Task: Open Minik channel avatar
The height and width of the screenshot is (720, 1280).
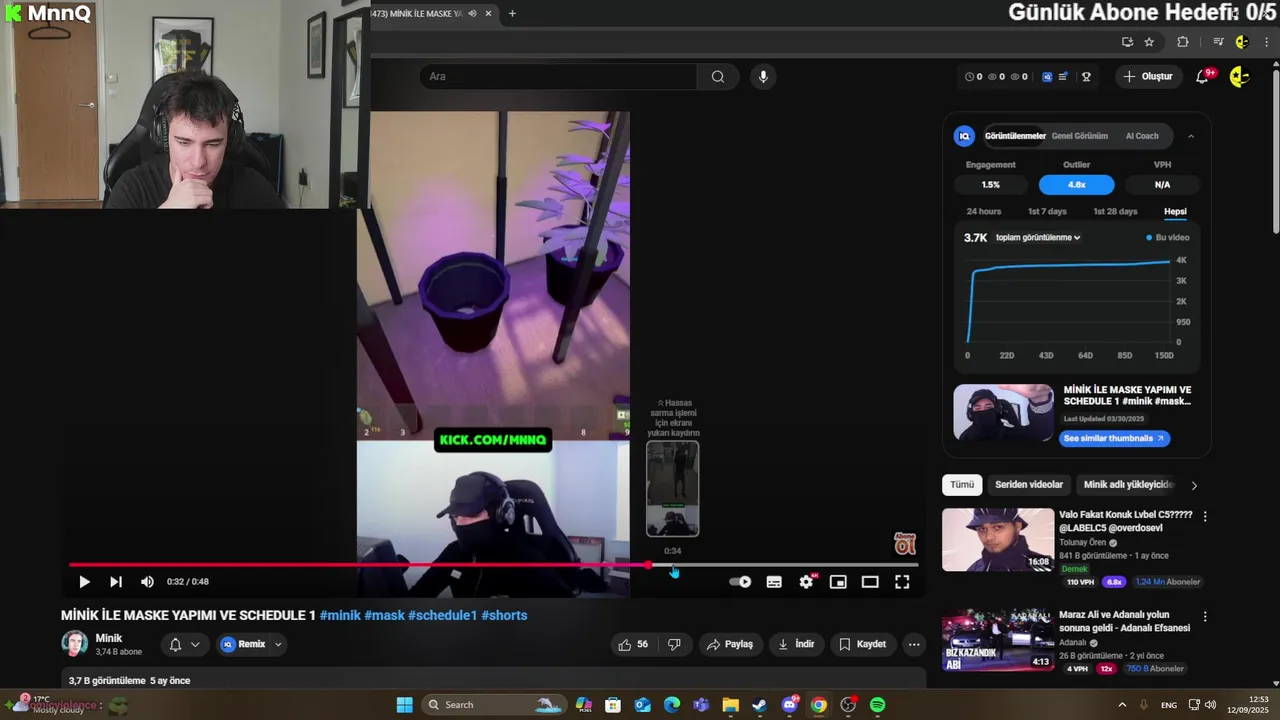Action: coord(74,644)
